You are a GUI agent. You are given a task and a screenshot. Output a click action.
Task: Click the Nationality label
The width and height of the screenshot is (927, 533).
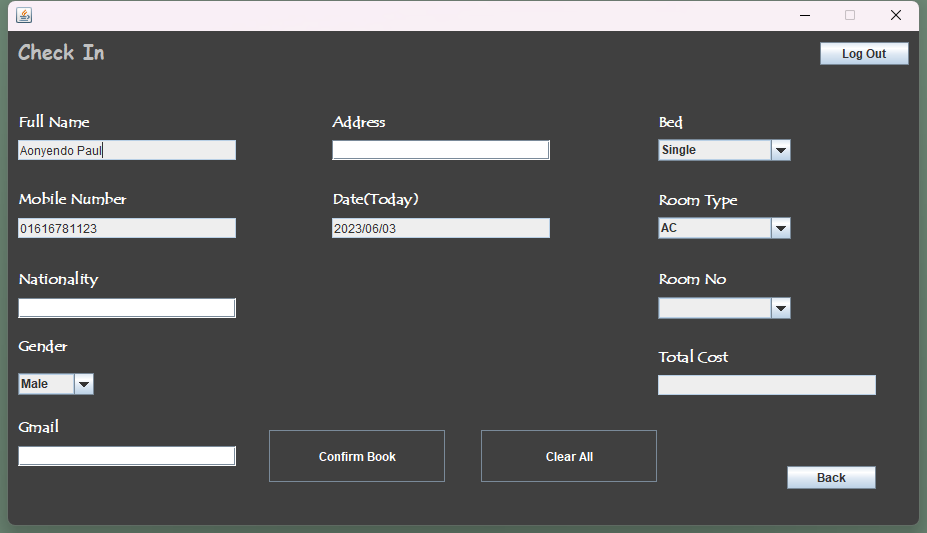[58, 279]
